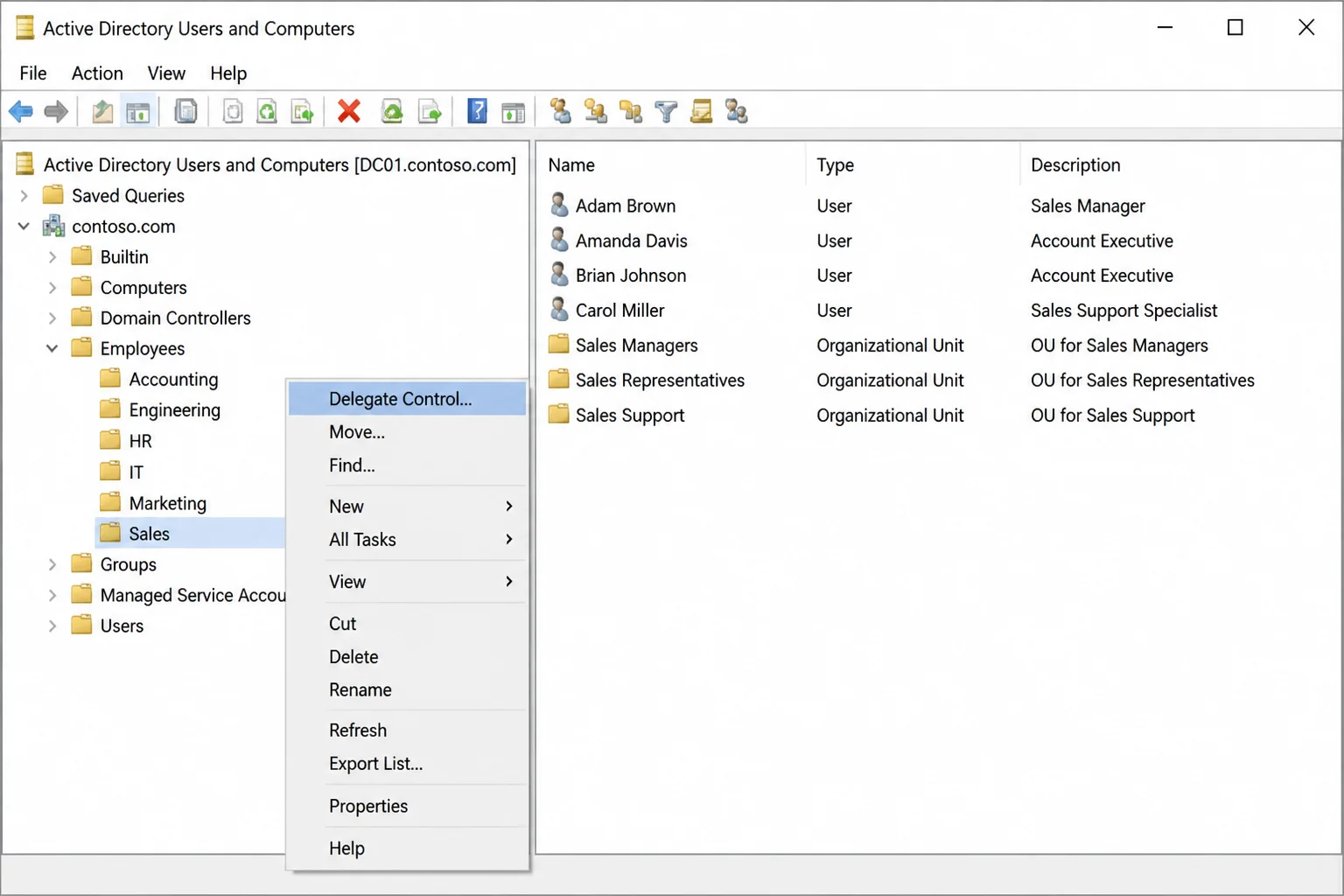
Task: Expand the Computers container
Action: point(52,287)
